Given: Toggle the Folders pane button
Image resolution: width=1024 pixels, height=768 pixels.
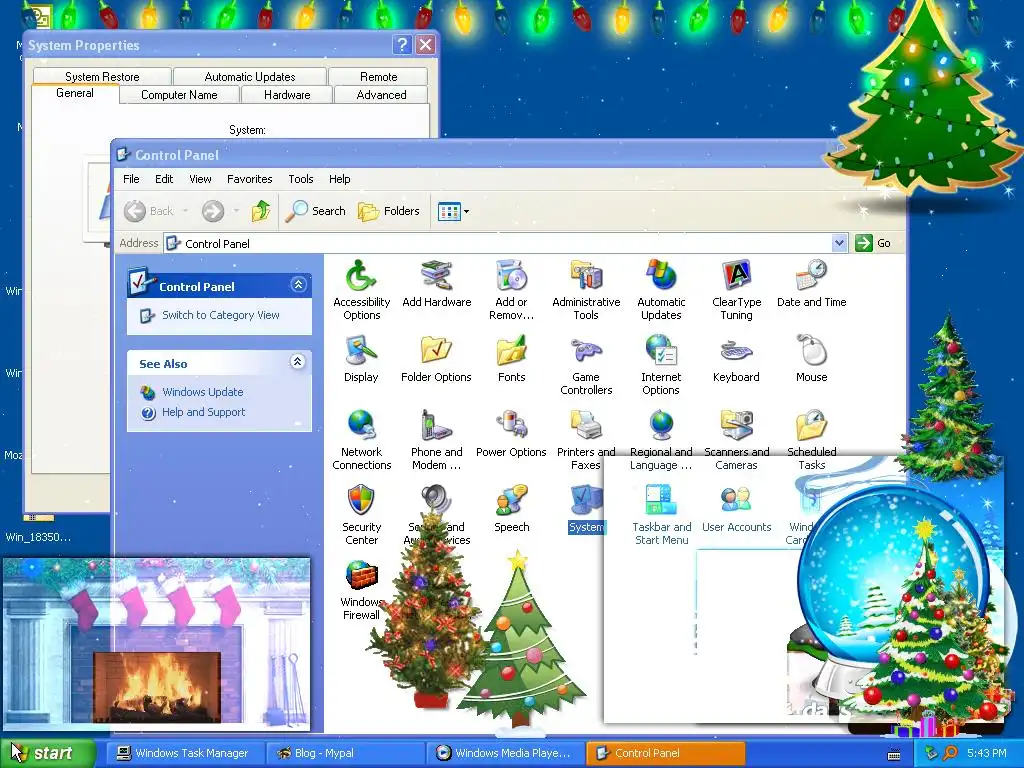Looking at the screenshot, I should [x=389, y=211].
